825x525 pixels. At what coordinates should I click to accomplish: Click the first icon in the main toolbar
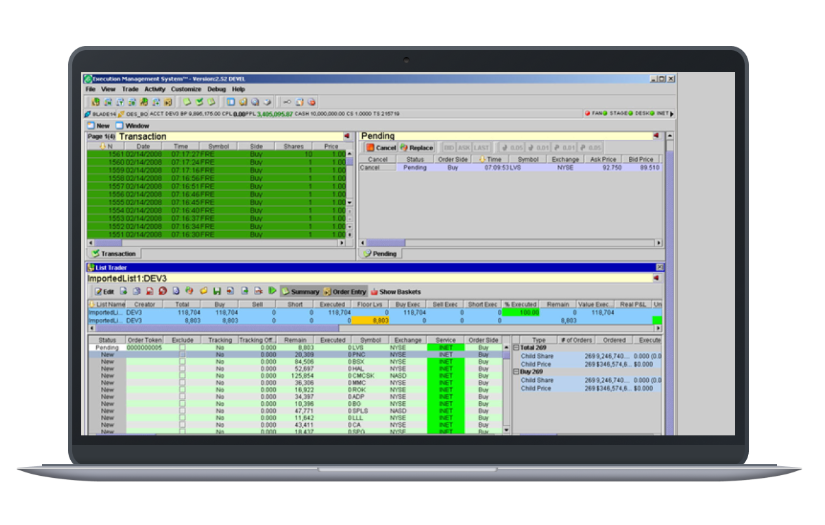(x=96, y=102)
